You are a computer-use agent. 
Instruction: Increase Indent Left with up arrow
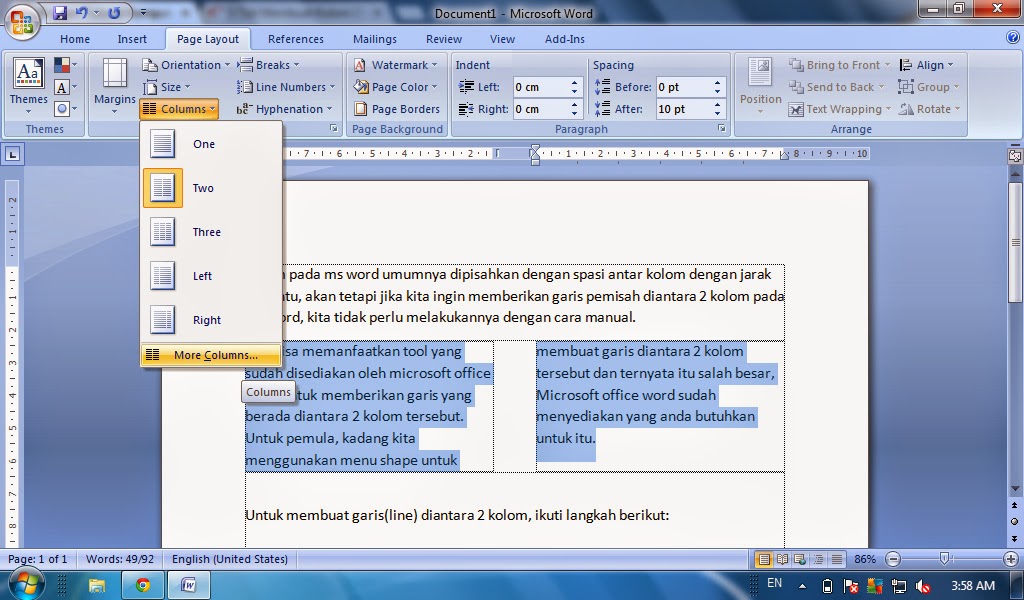coord(574,82)
